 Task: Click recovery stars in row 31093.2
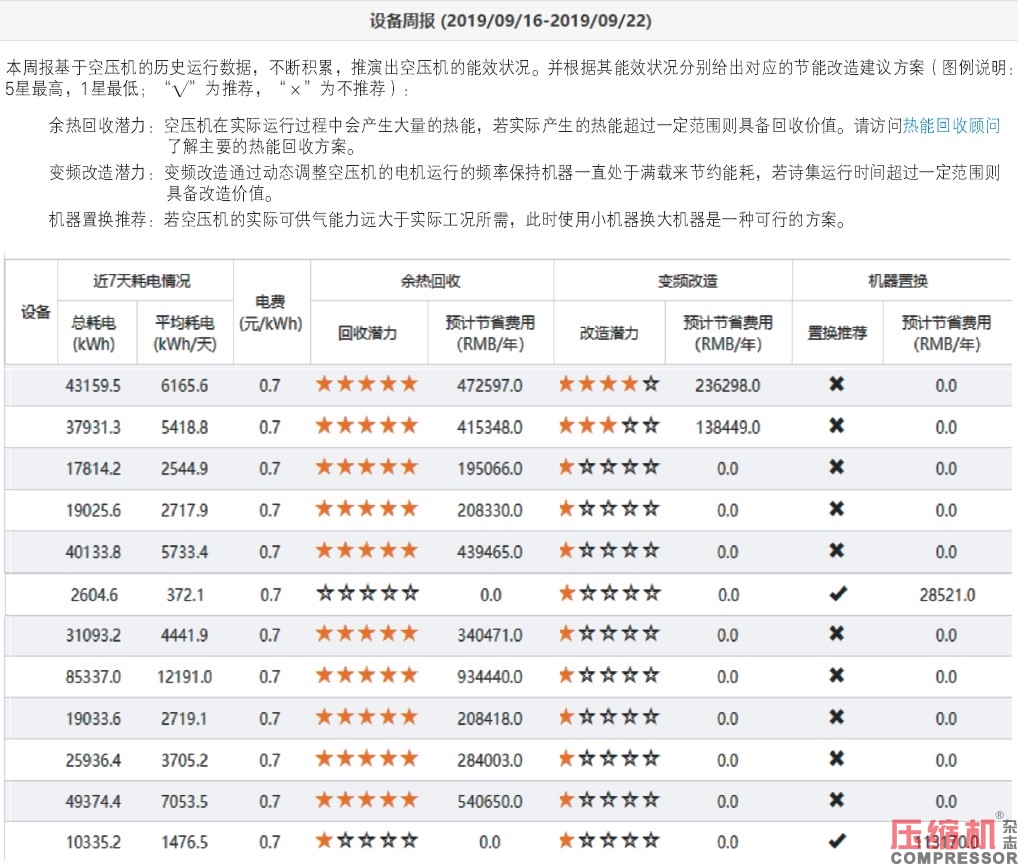click(367, 634)
